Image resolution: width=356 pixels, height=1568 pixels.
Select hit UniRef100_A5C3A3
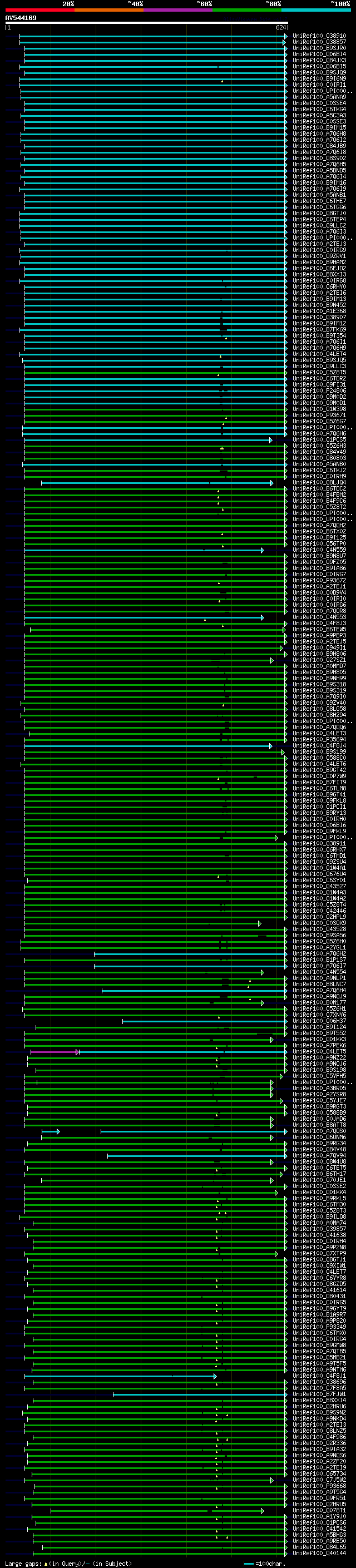[319, 115]
